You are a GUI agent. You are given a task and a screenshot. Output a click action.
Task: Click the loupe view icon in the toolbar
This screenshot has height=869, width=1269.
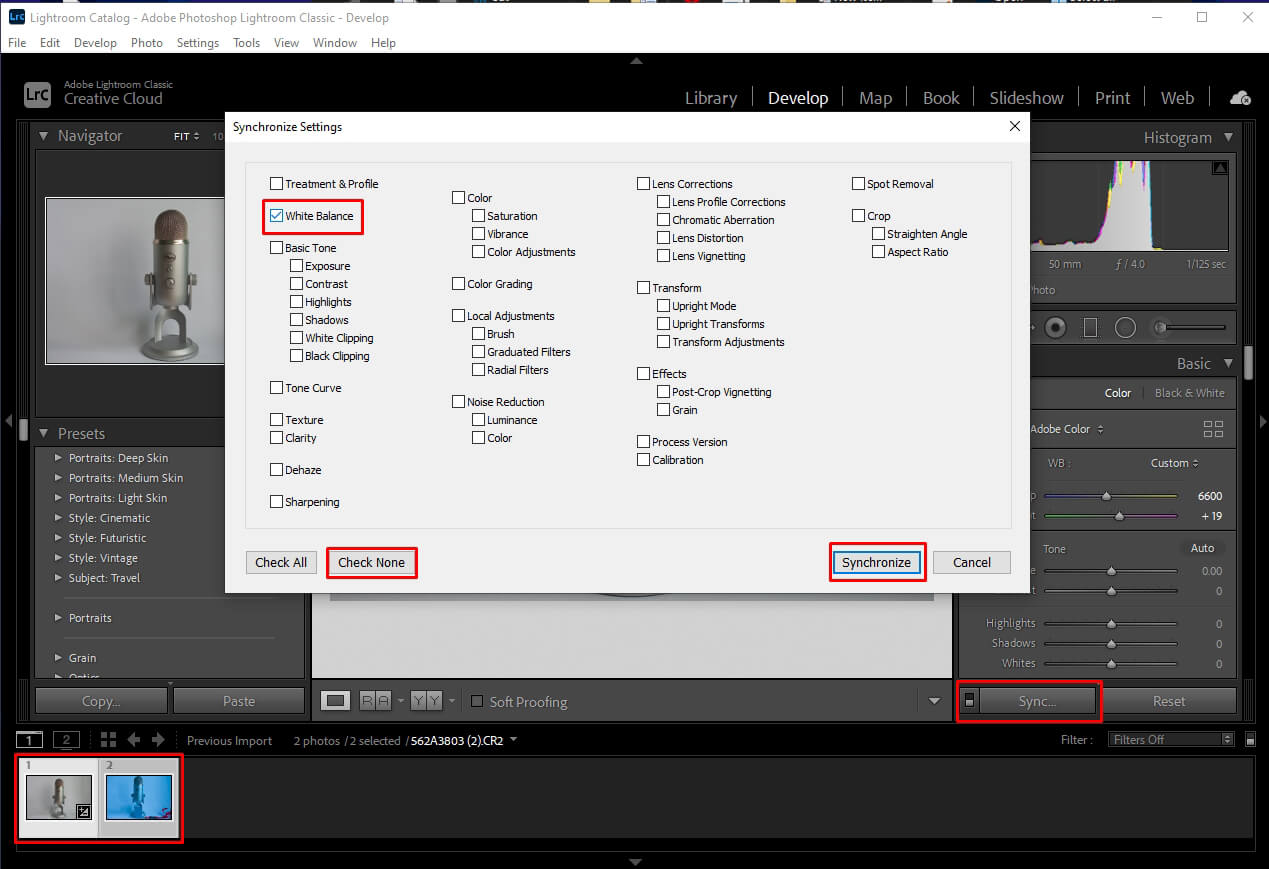(336, 701)
